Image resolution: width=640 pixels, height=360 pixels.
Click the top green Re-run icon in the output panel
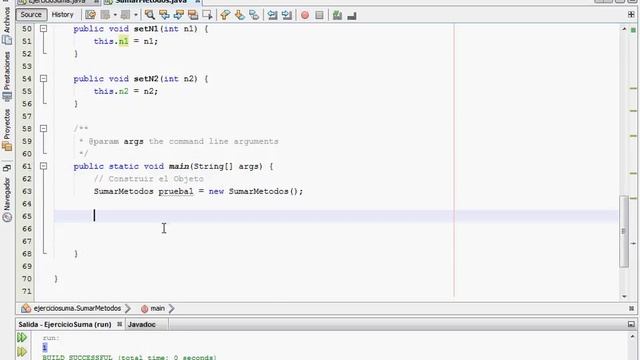coord(22,338)
